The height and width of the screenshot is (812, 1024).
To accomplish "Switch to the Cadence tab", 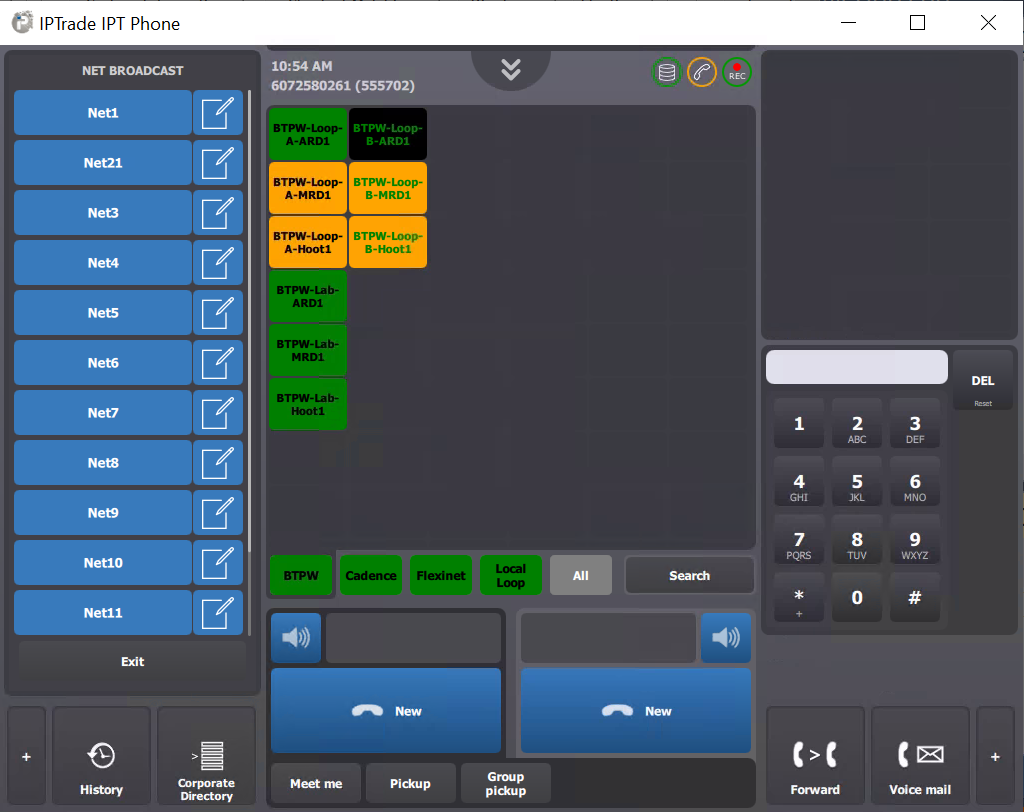I will (371, 576).
